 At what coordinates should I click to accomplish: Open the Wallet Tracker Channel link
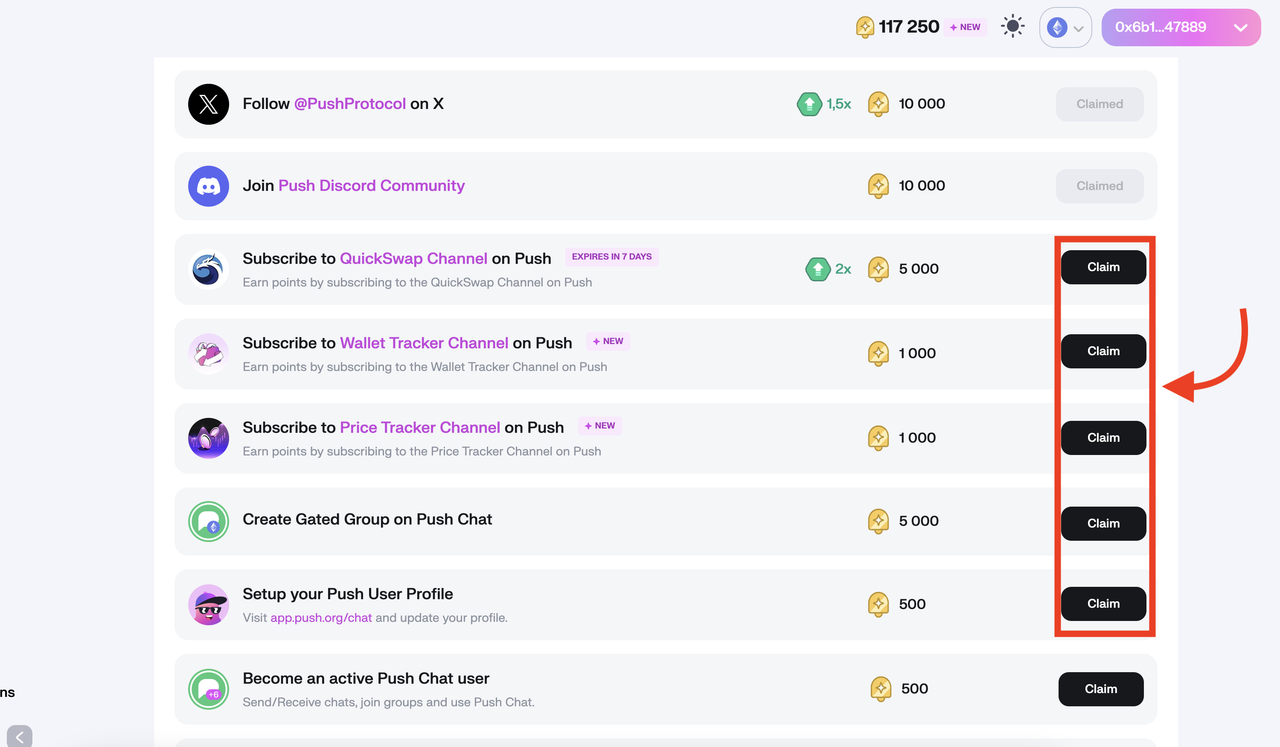point(424,343)
